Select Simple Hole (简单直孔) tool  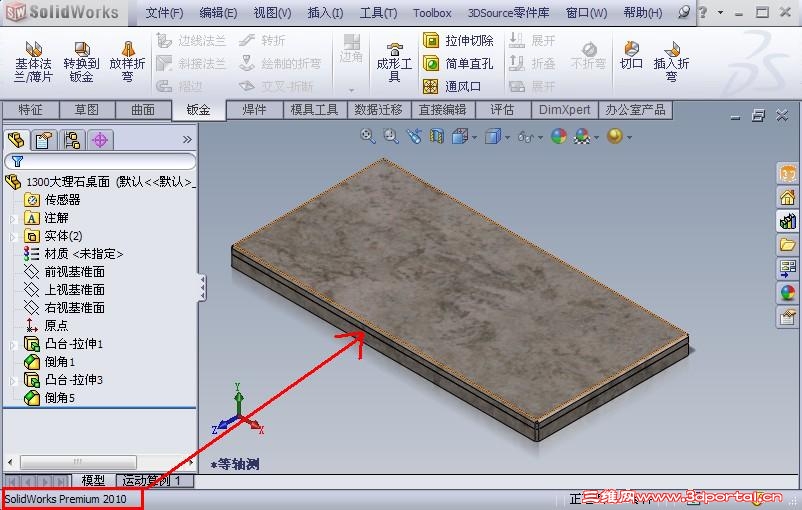[458, 63]
